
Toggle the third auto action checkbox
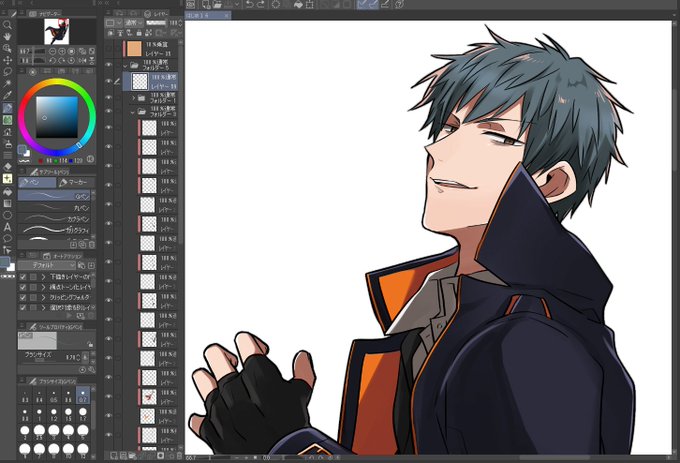[23, 298]
